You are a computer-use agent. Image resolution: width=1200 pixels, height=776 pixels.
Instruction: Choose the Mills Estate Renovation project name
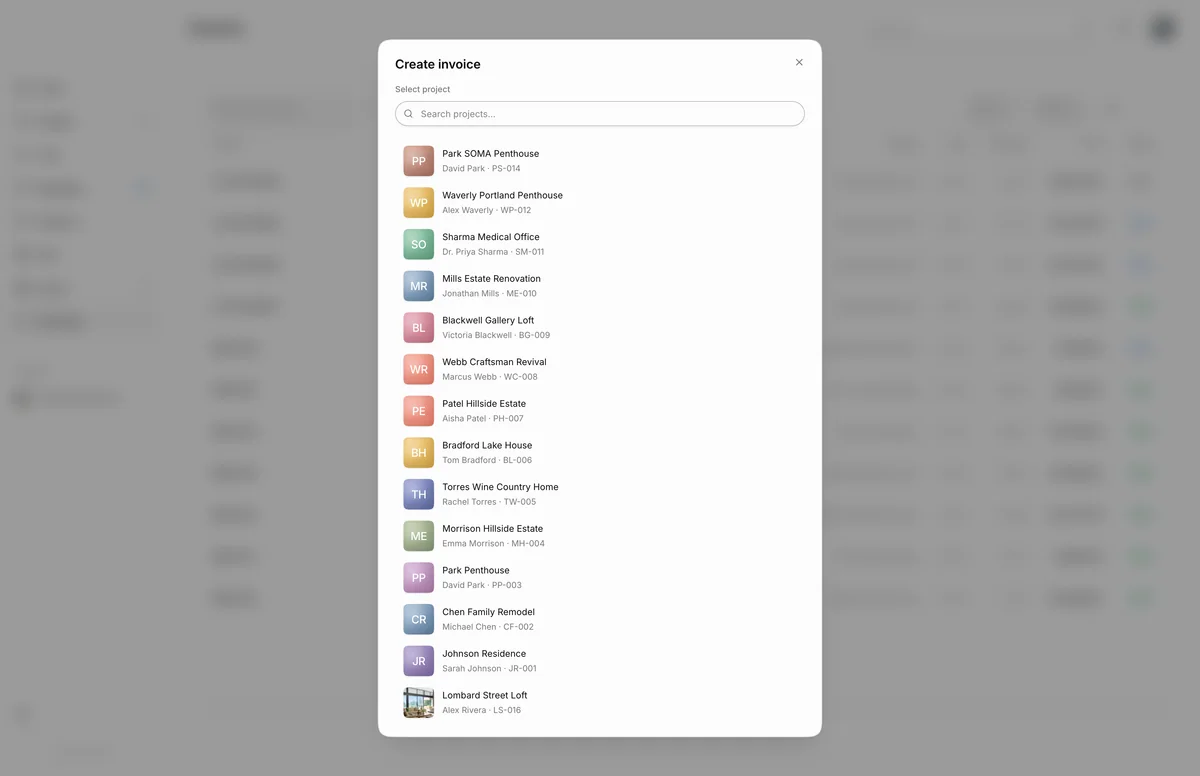(492, 279)
